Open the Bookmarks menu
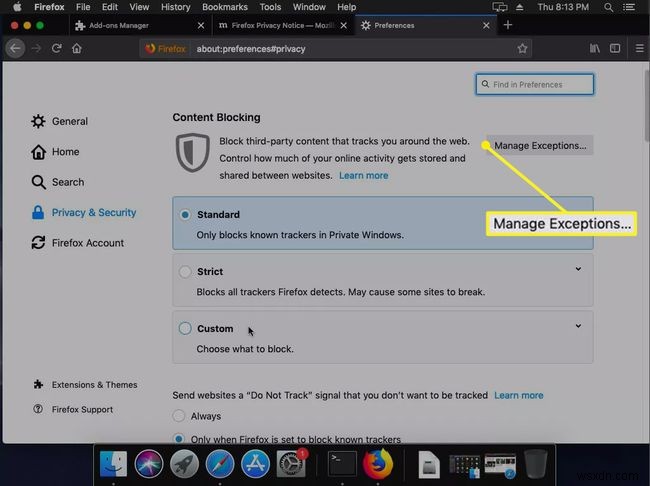 tap(225, 7)
